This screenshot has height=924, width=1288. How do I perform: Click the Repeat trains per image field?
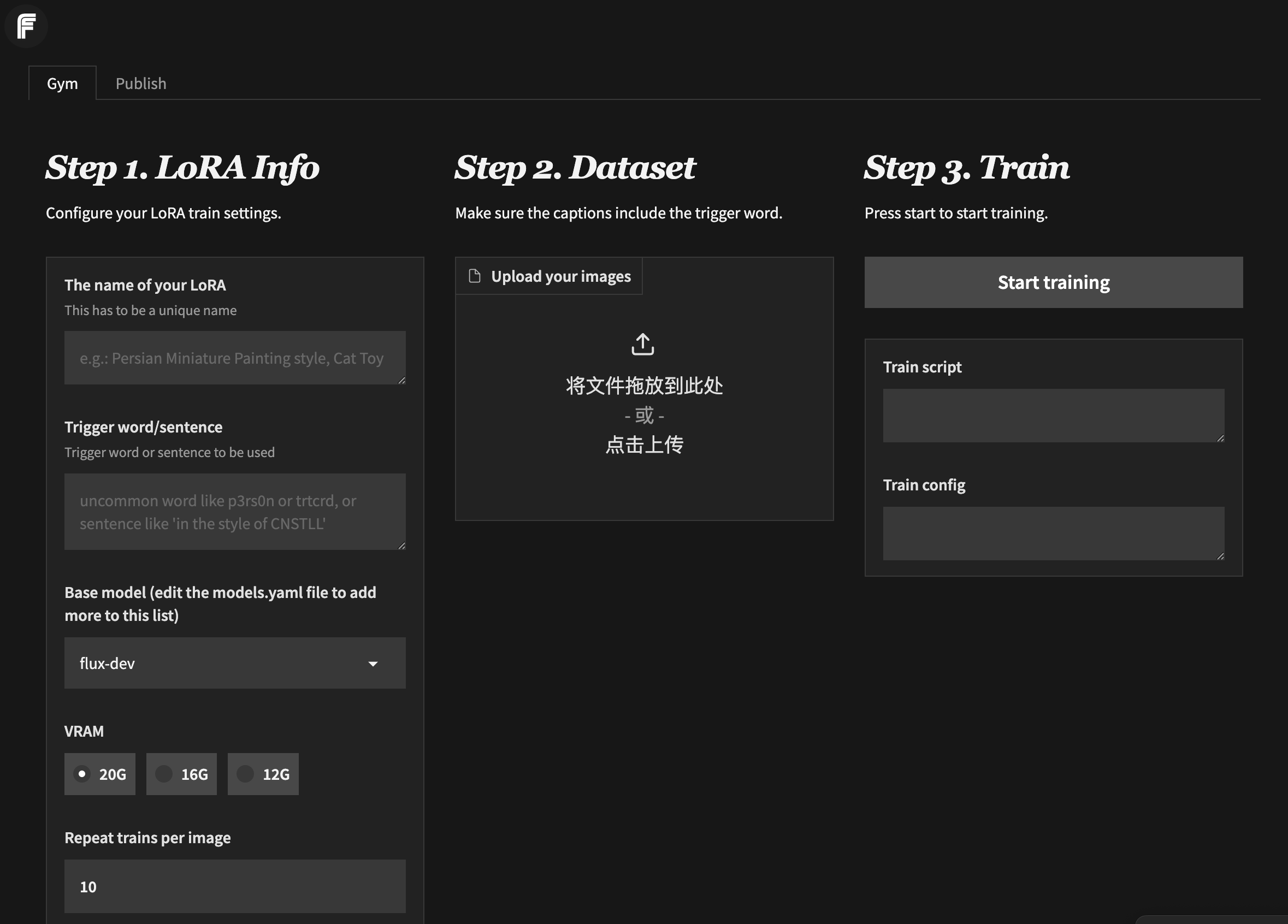[234, 886]
